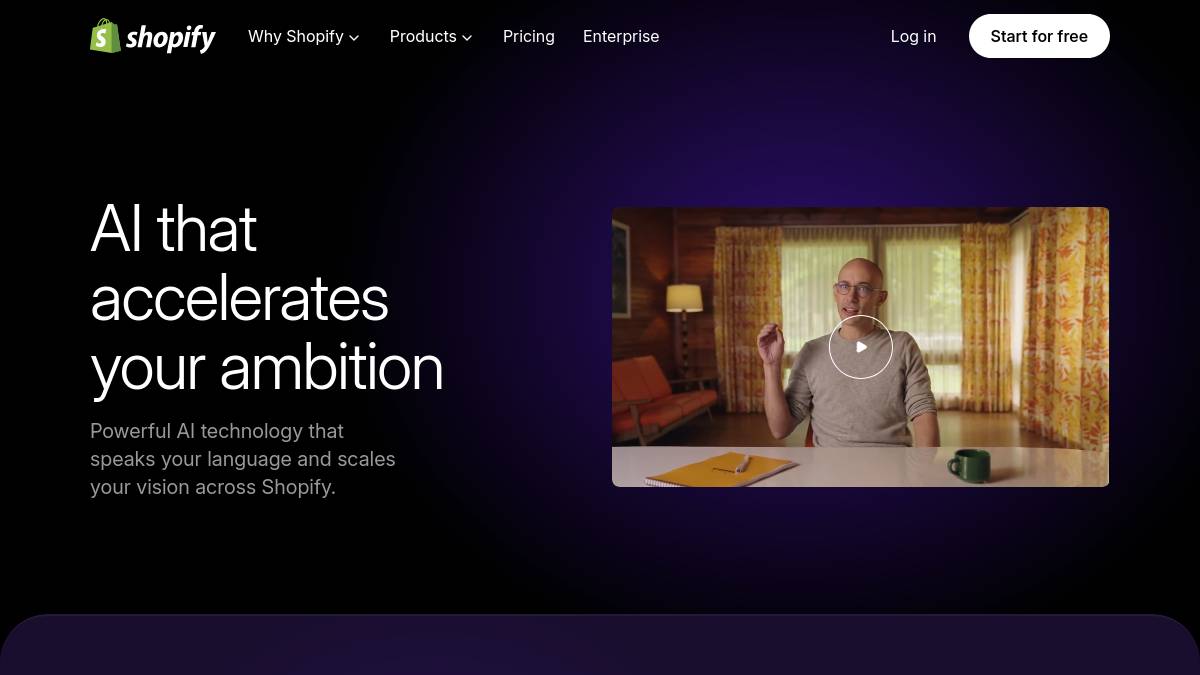Click the yellow notebook in the video

pyautogui.click(x=720, y=468)
